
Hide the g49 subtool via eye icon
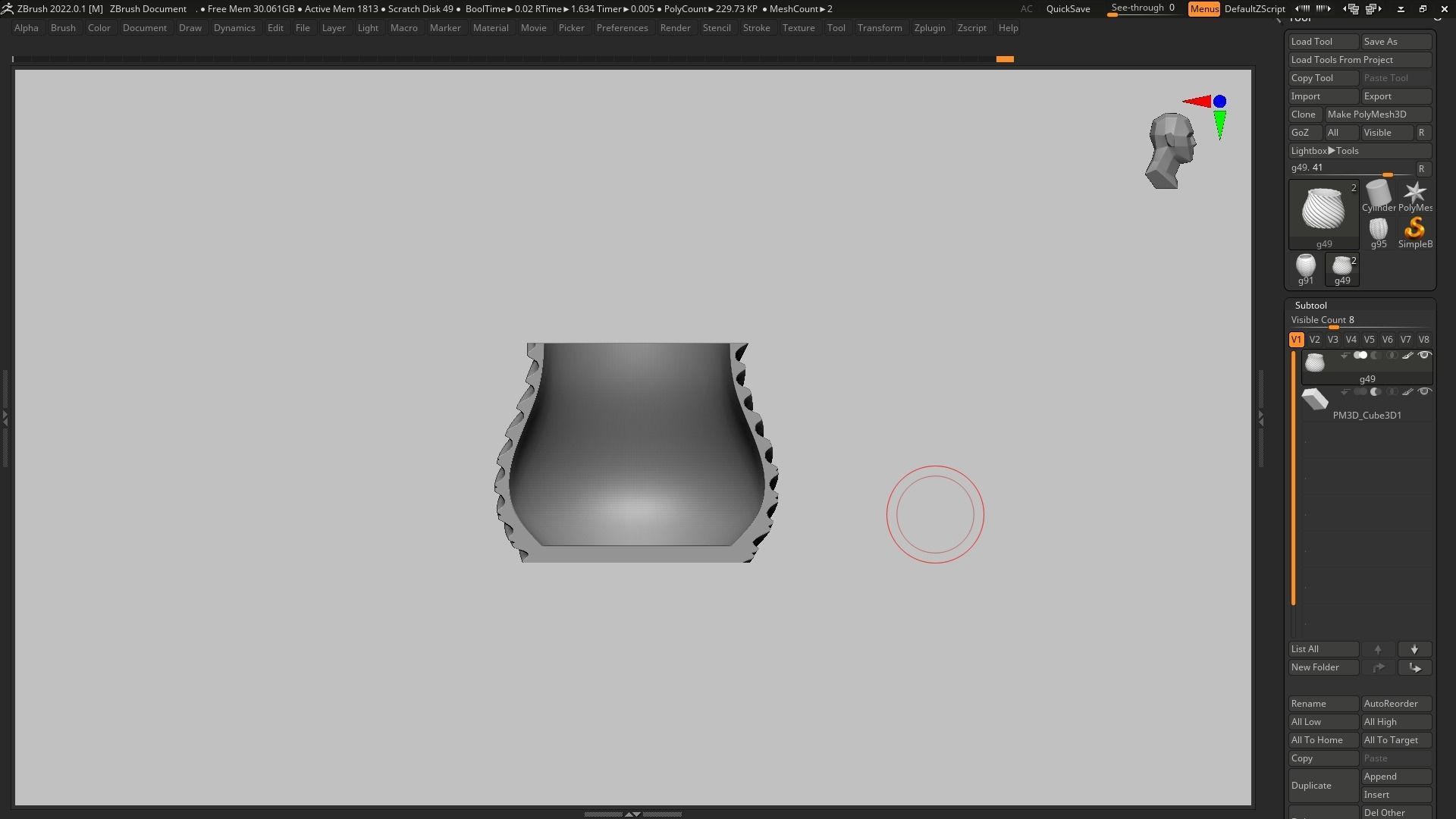[x=1424, y=356]
